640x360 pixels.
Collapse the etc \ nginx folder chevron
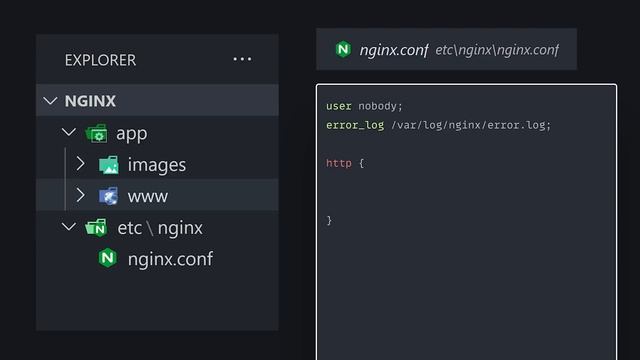tap(69, 227)
